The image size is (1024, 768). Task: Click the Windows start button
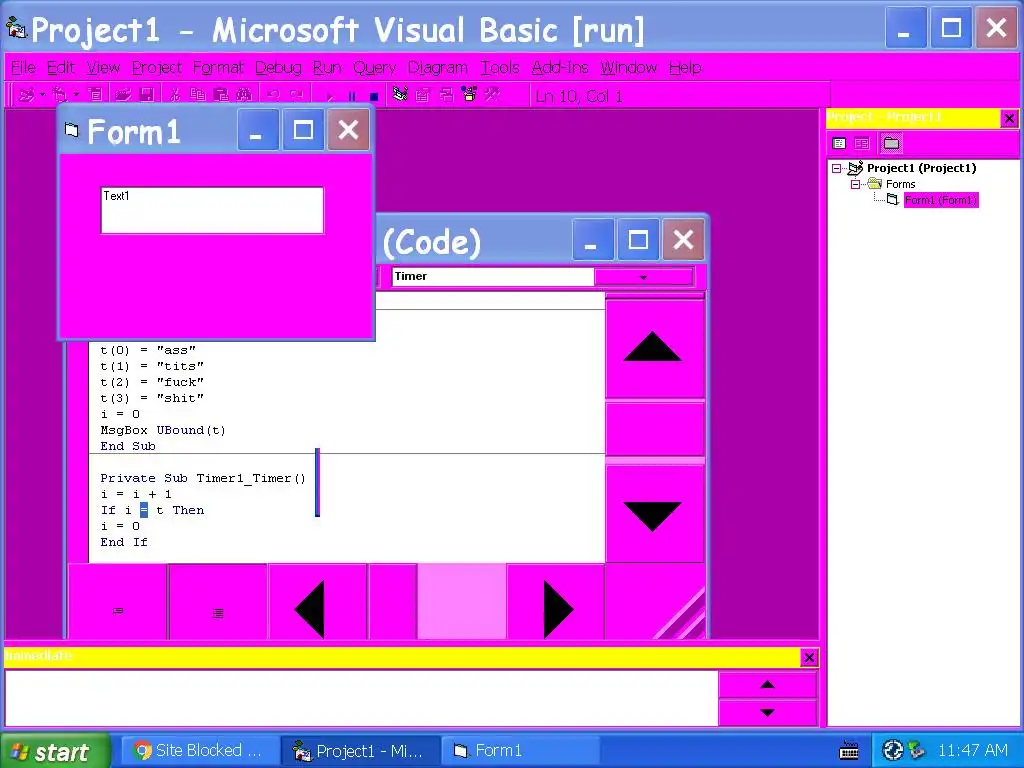55,751
